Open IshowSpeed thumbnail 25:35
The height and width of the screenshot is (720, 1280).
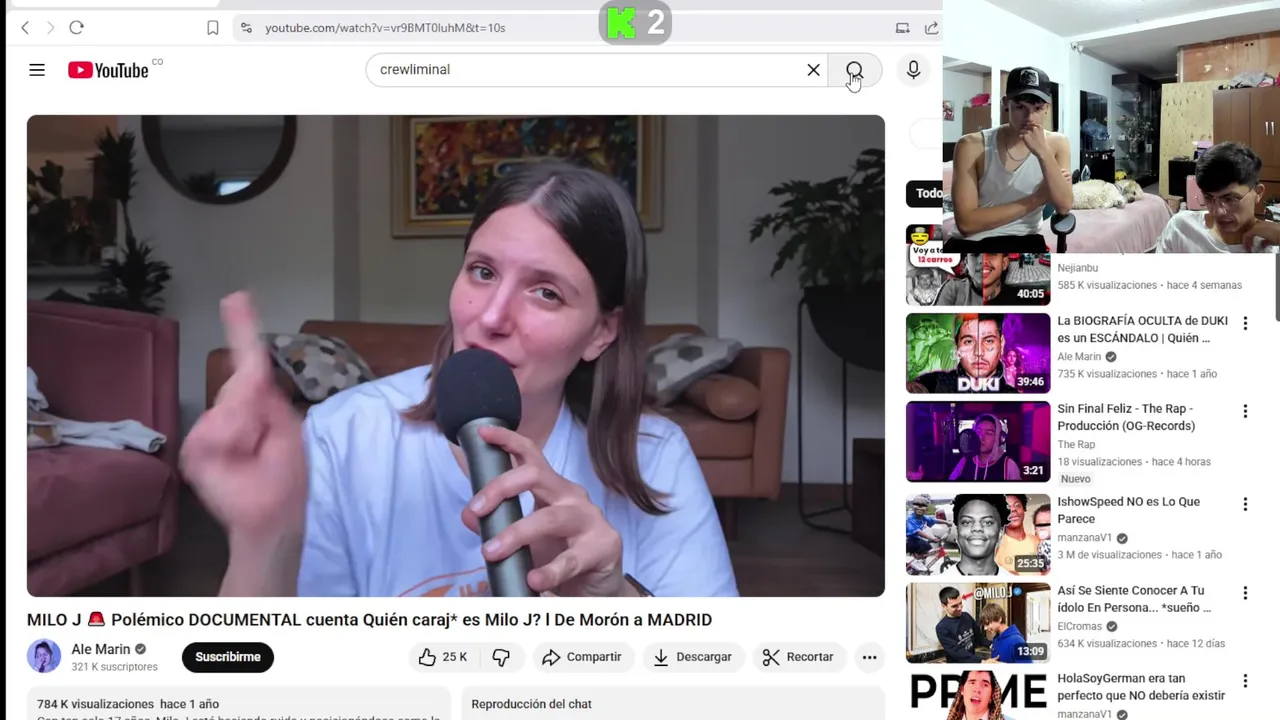pos(978,534)
